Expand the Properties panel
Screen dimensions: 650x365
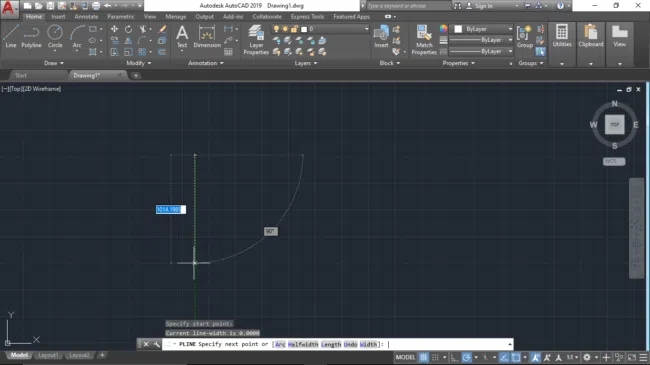click(x=458, y=63)
